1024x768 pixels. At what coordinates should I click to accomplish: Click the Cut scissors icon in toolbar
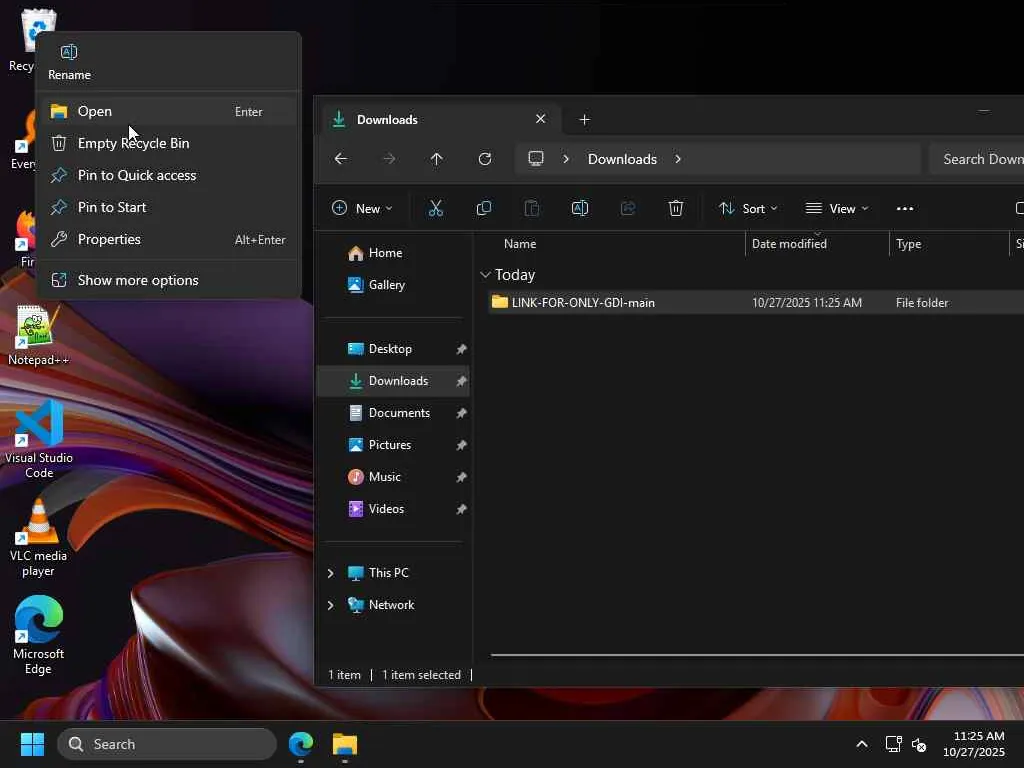click(436, 208)
